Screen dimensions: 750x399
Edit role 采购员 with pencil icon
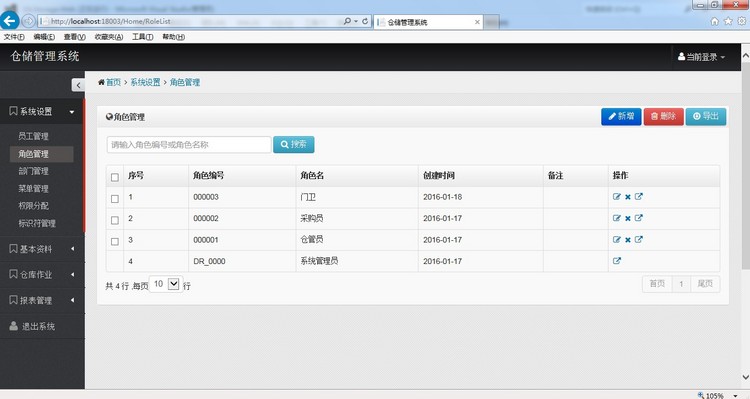coord(617,218)
